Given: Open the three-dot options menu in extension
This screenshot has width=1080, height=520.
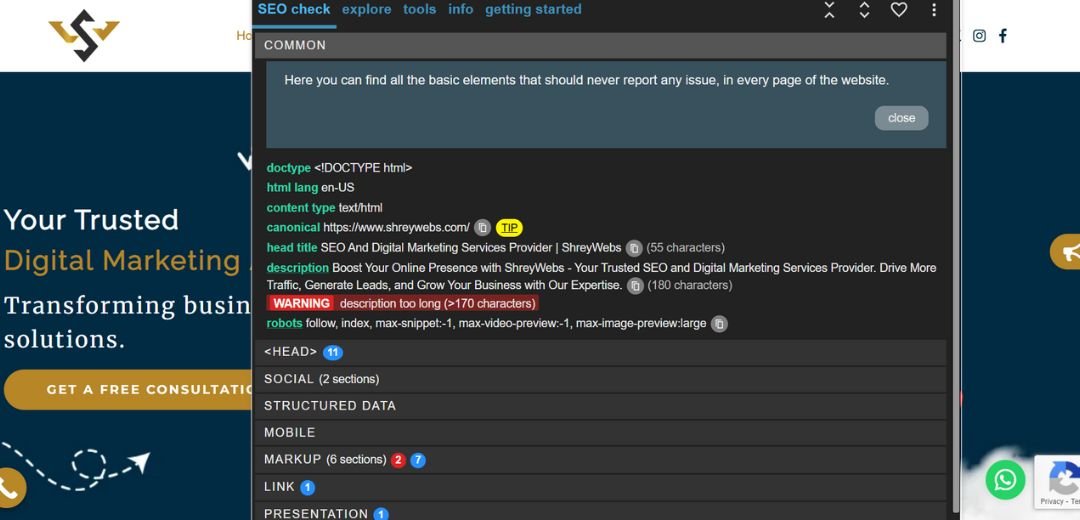Looking at the screenshot, I should click(933, 10).
